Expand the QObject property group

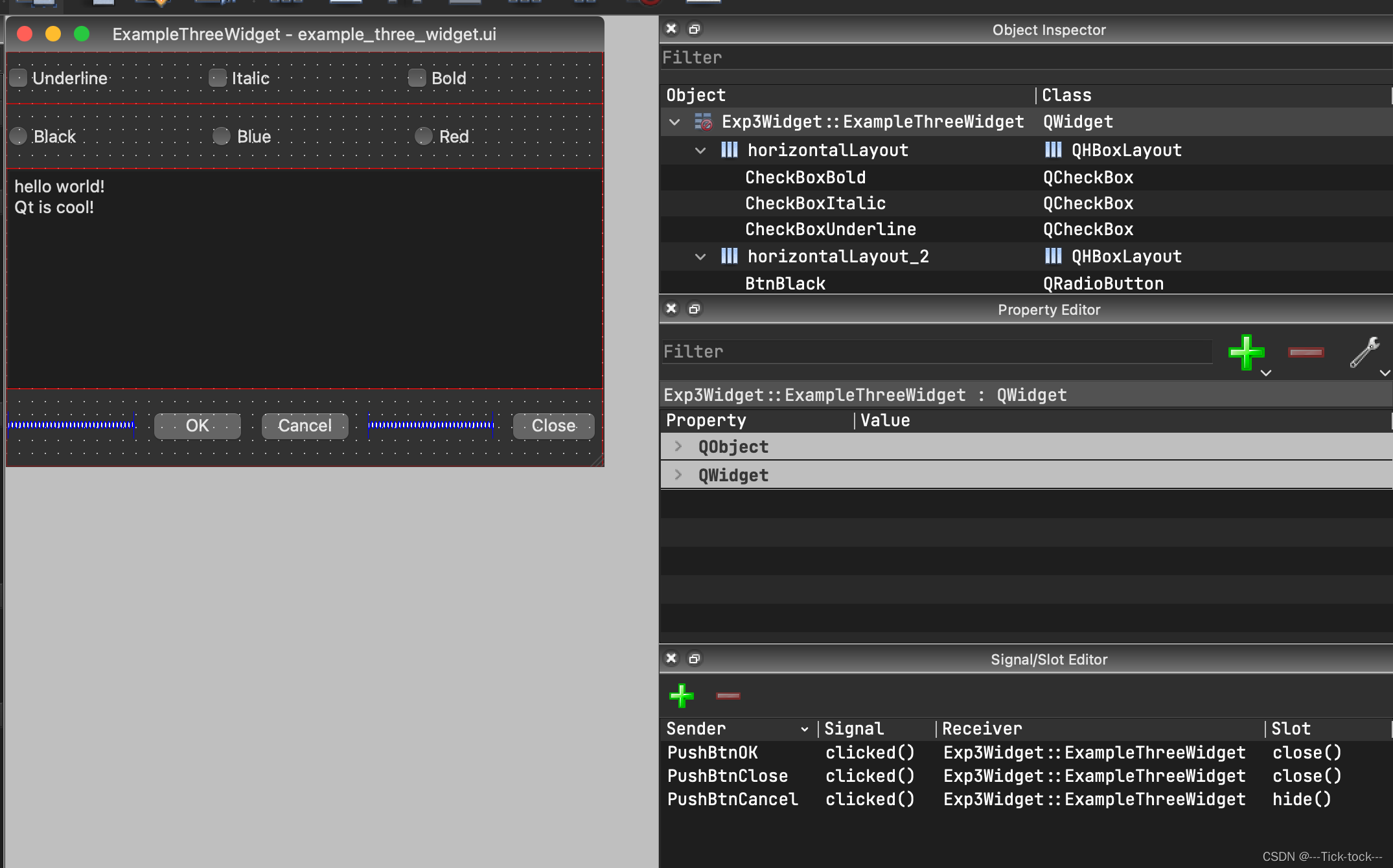click(678, 446)
